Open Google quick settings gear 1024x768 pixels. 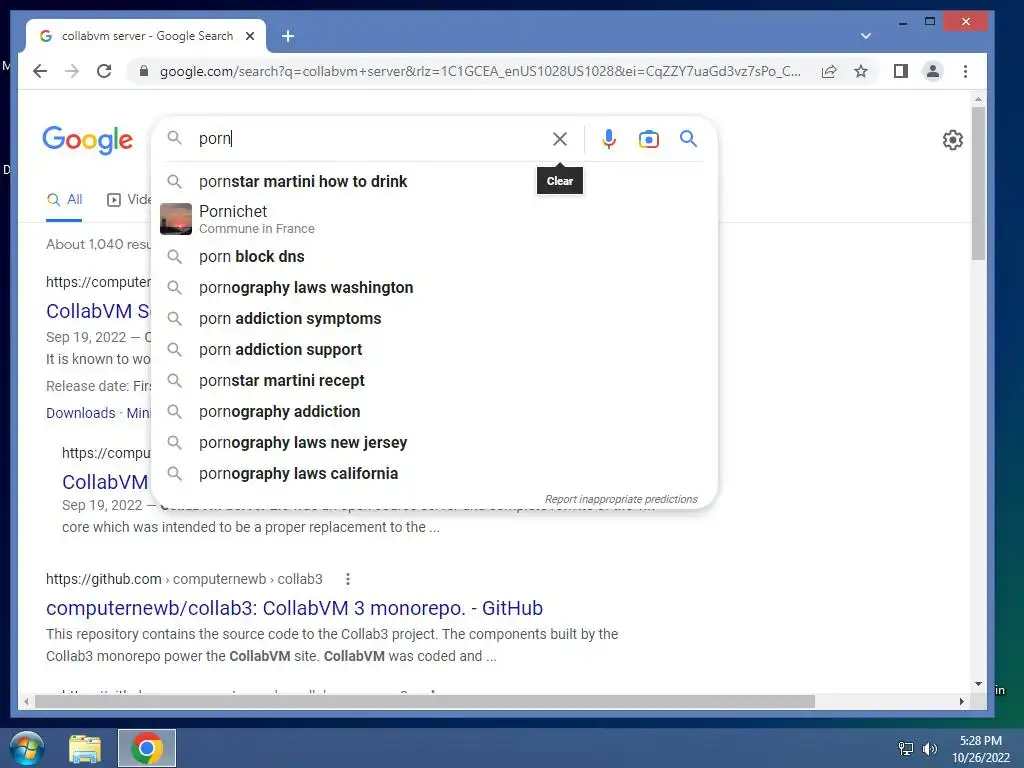coord(953,140)
